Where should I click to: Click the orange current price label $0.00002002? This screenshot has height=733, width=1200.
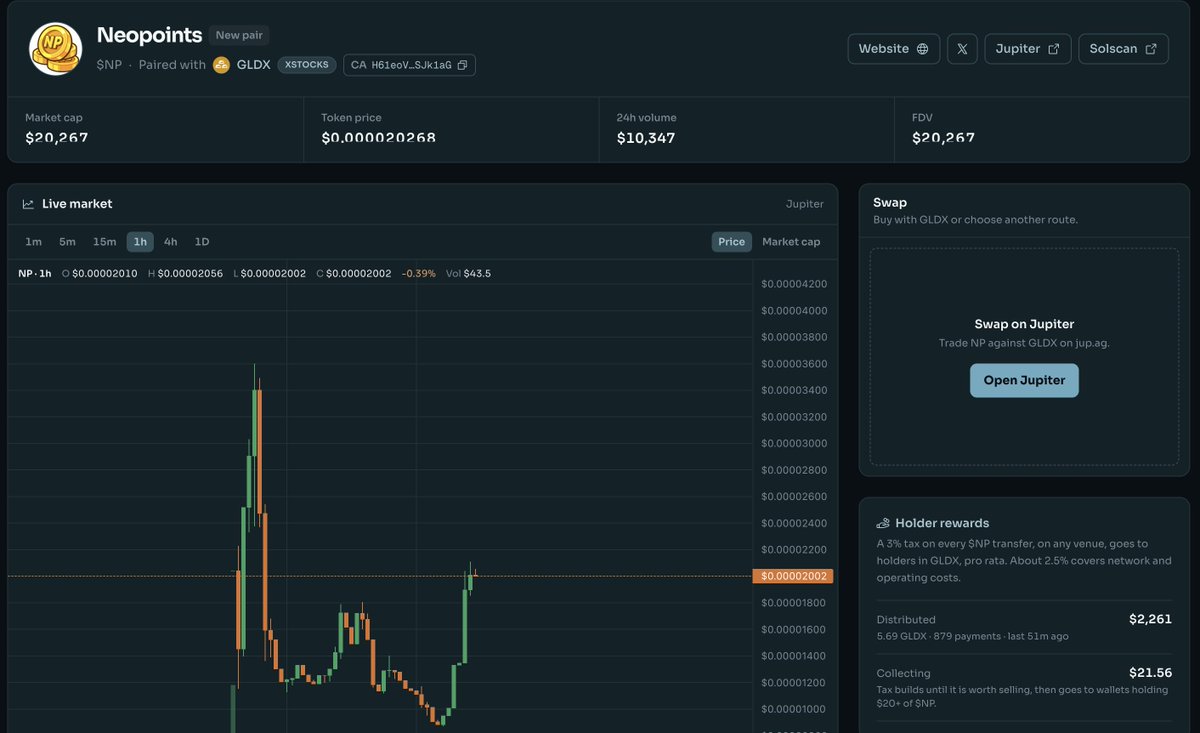[793, 576]
